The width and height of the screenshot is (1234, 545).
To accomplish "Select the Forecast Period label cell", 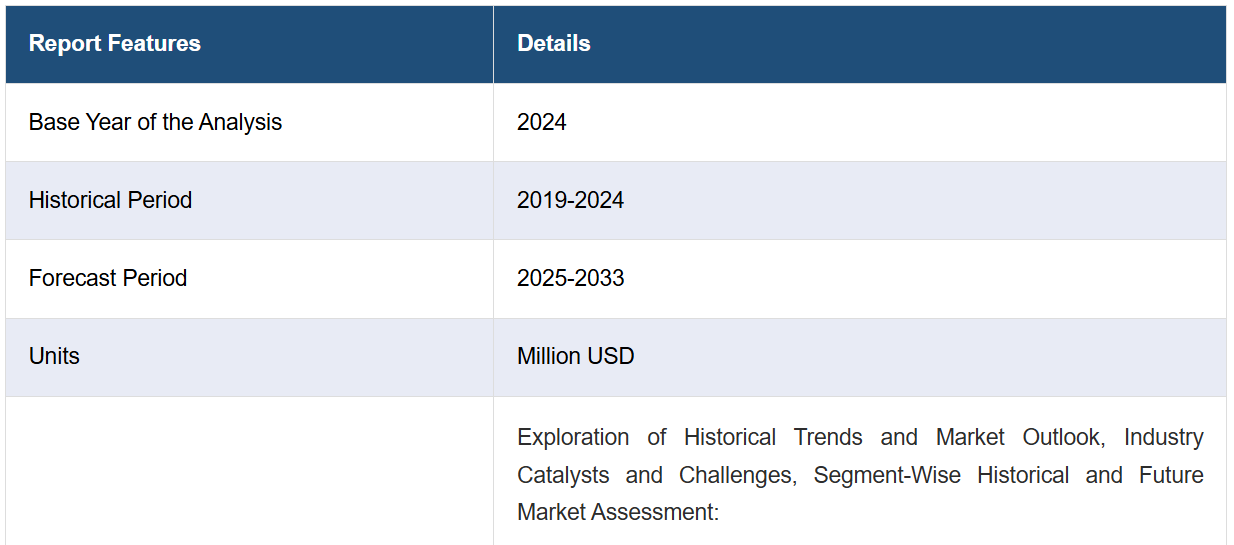I will (249, 278).
